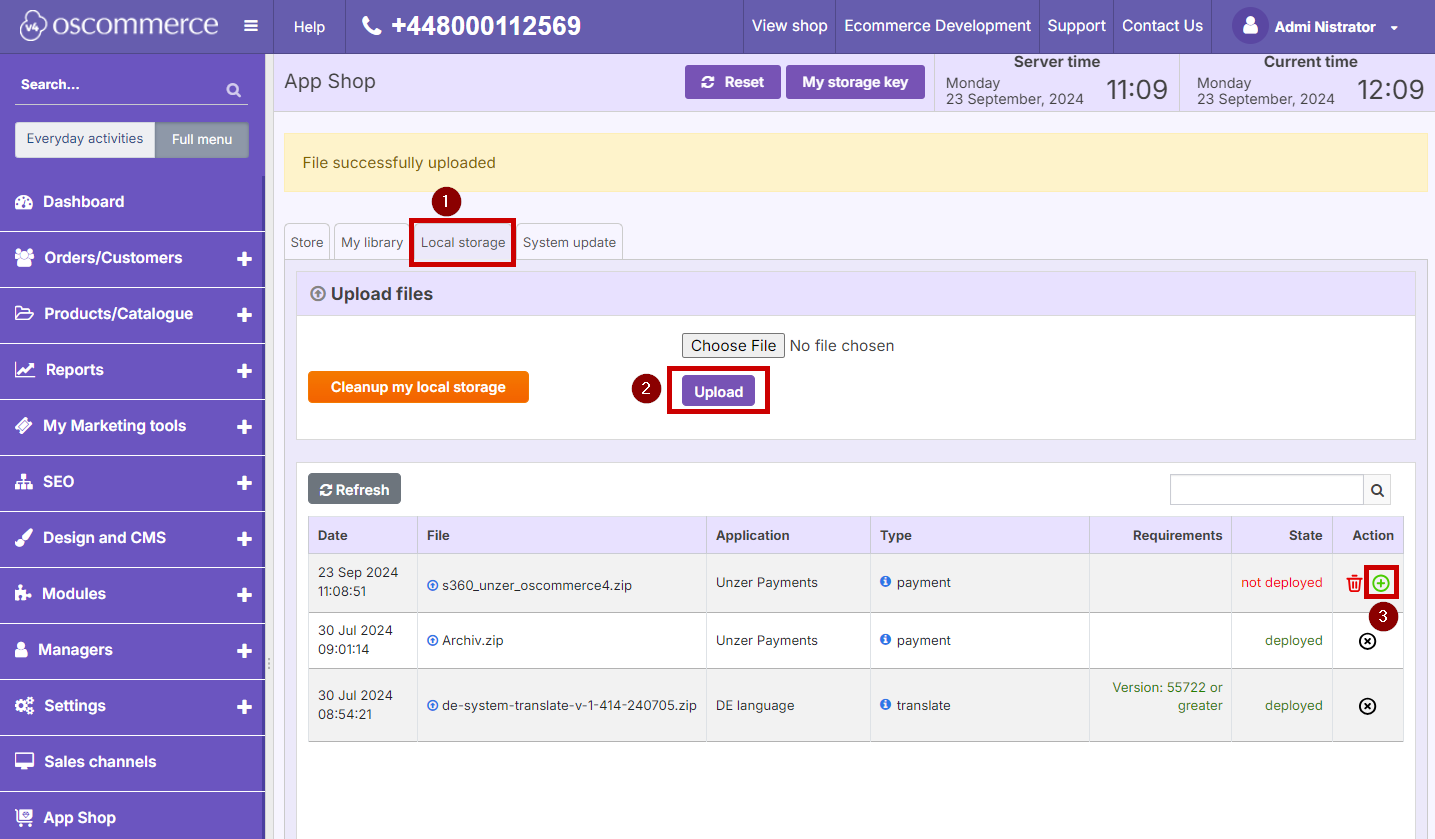Click the table search input field
The image size is (1435, 839).
click(x=1267, y=490)
